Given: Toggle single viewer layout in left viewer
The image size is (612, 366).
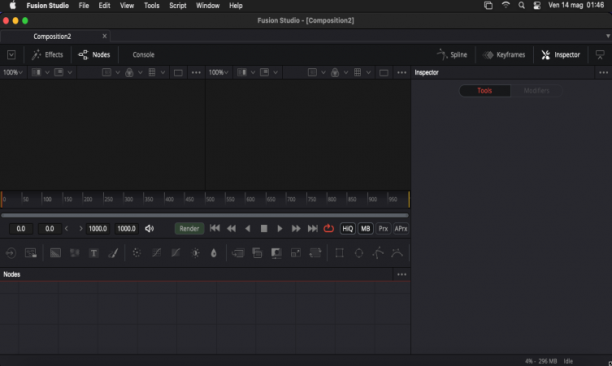Looking at the screenshot, I should 178,73.
